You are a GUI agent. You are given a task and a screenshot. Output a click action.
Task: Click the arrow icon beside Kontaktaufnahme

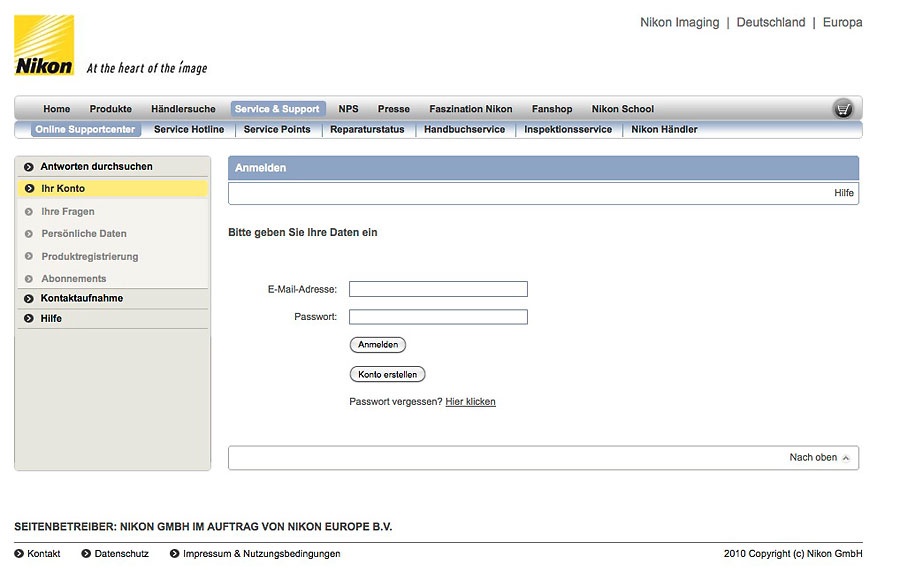click(x=29, y=298)
